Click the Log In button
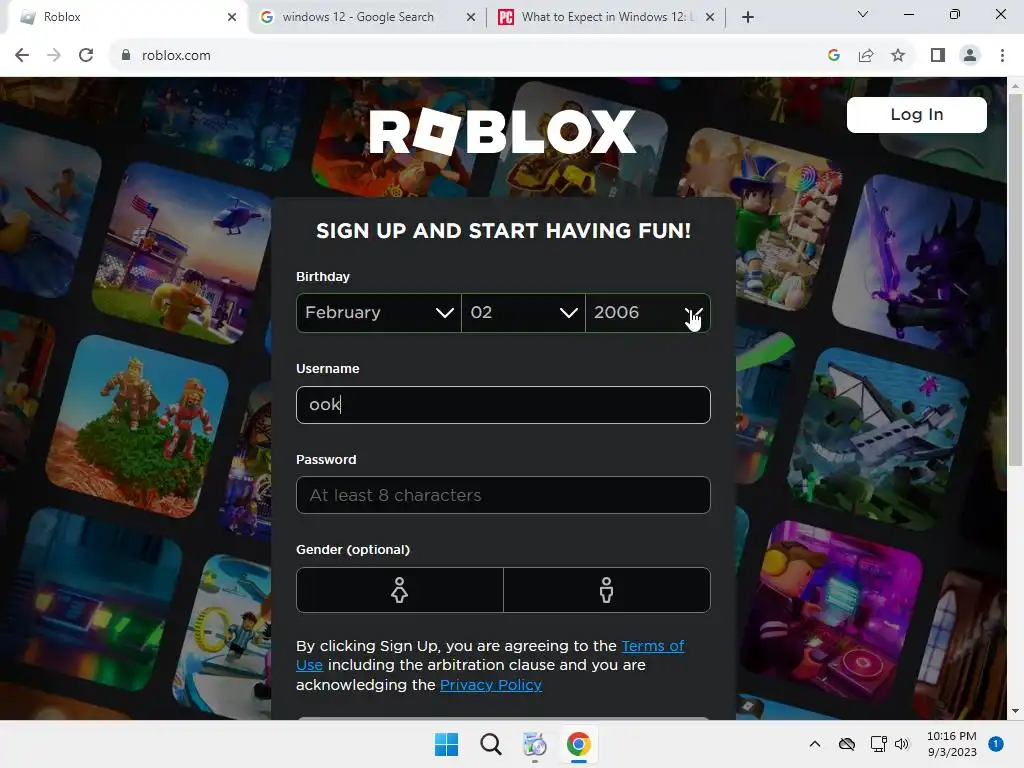 click(916, 115)
